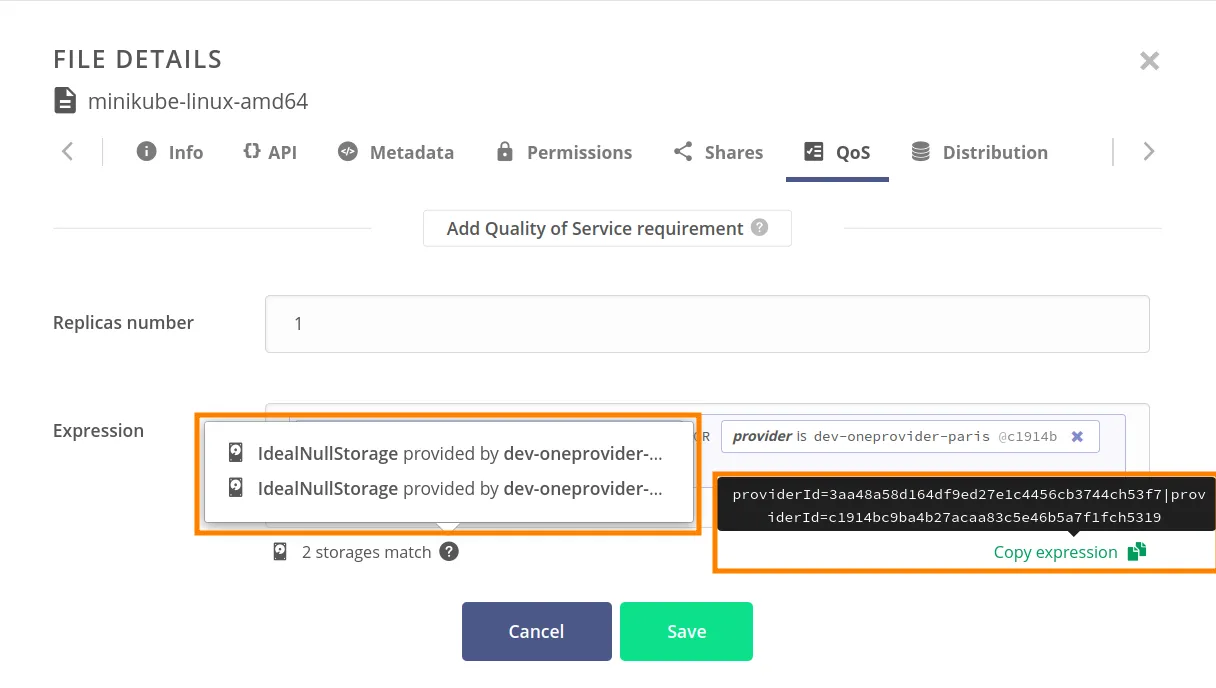Go to the Permissions tab
The height and width of the screenshot is (688, 1216).
tap(564, 152)
